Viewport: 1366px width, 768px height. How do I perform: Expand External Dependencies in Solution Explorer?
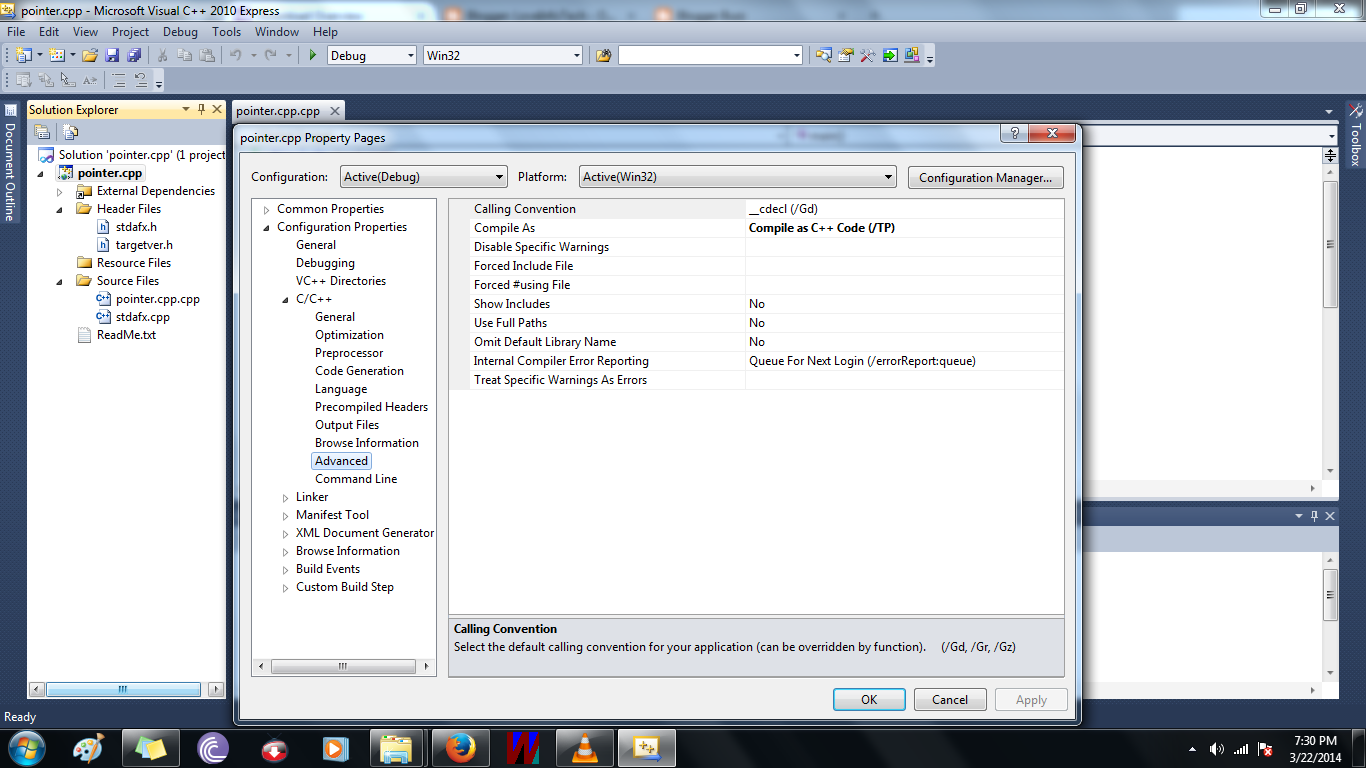[x=60, y=192]
